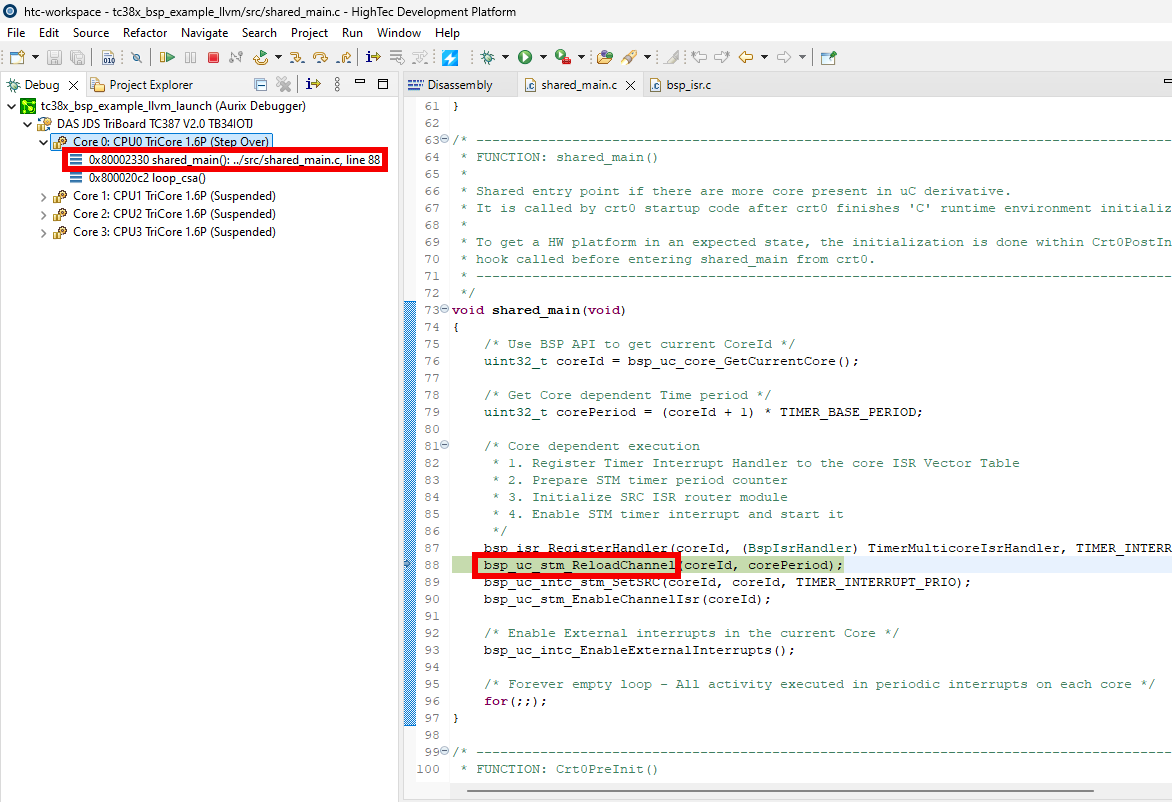Collapse the shared_main function fold at line 73
Screen dimensions: 1172x802
click(x=445, y=310)
